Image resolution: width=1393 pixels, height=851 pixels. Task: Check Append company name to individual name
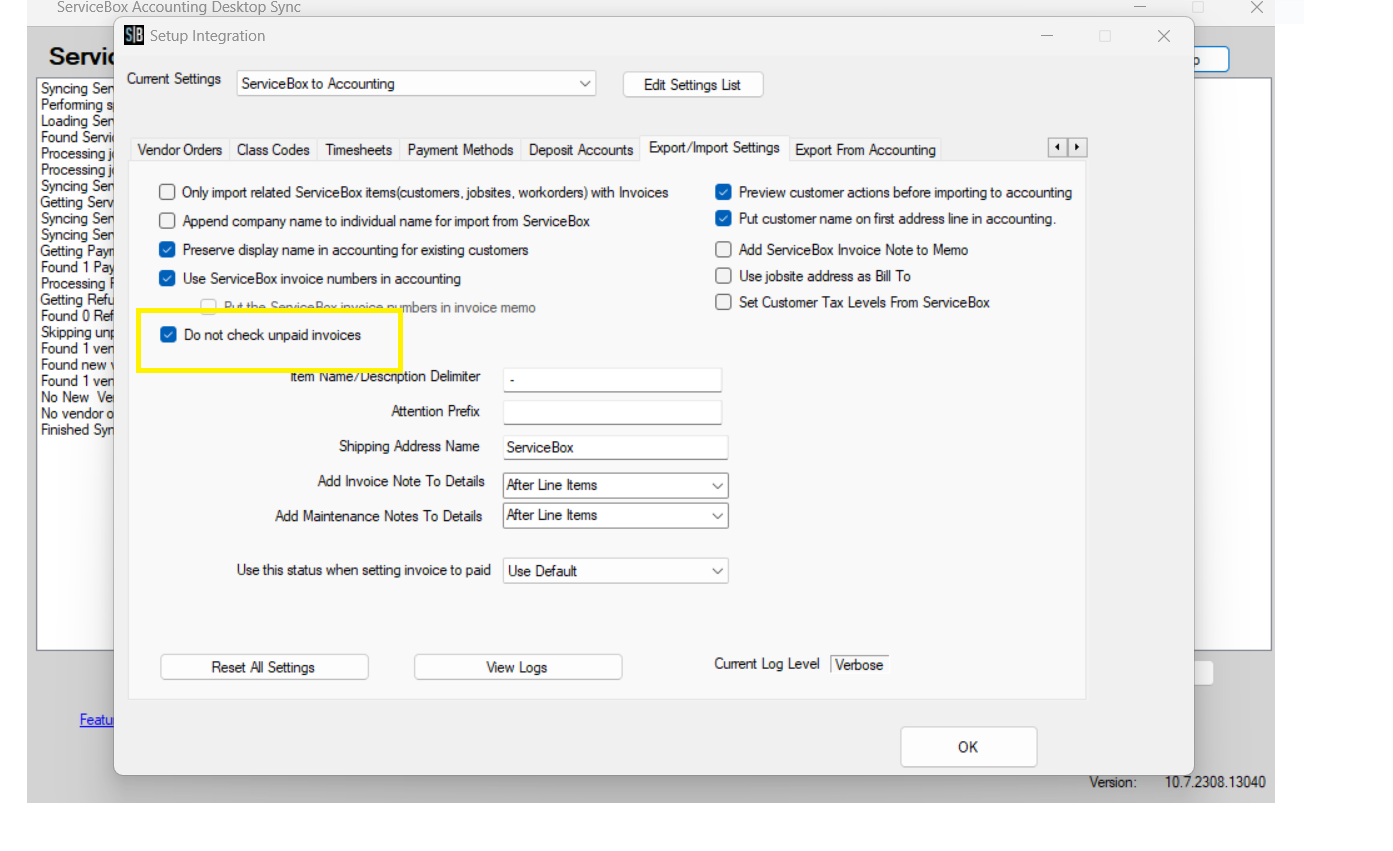[x=167, y=221]
